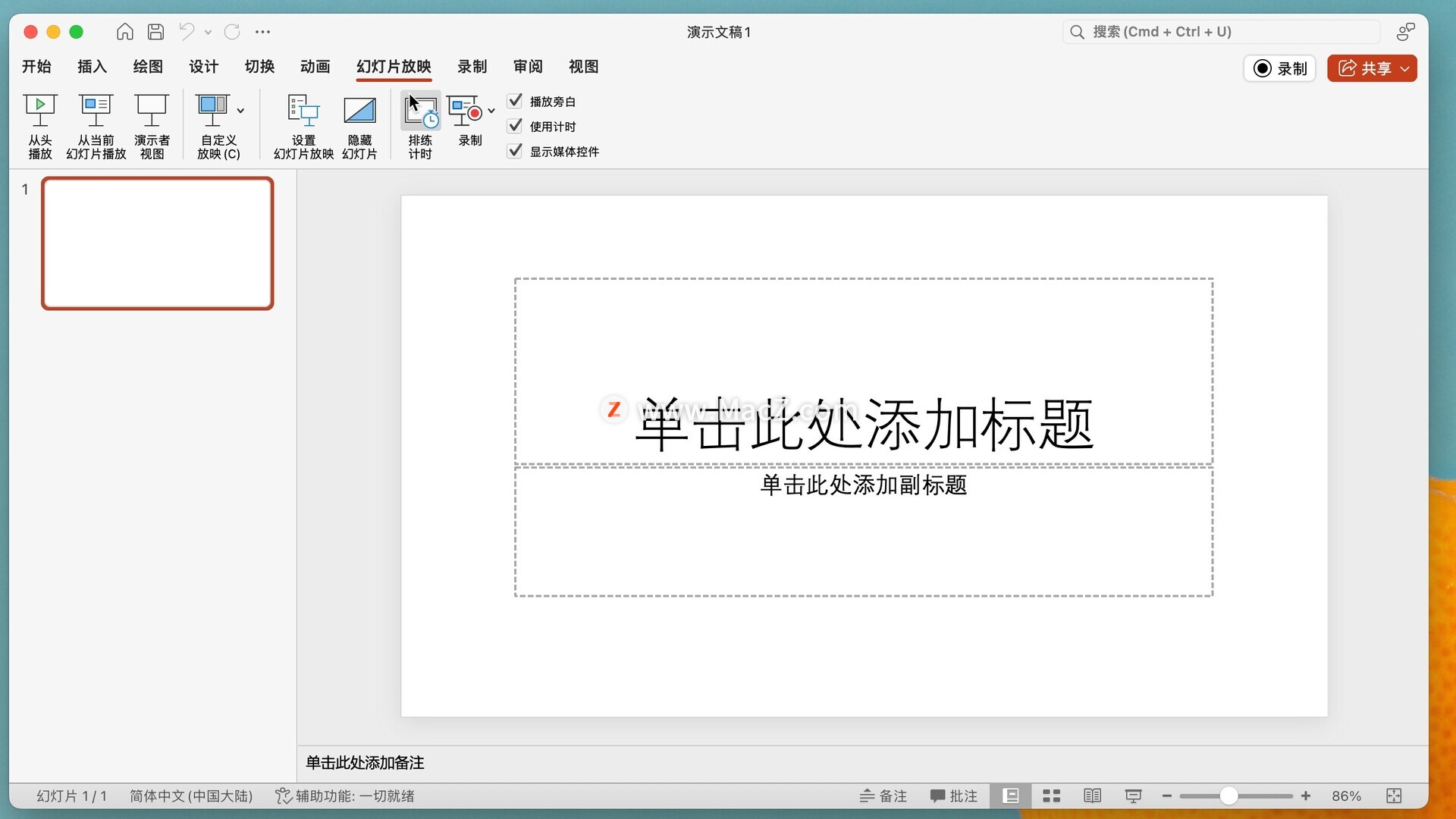Toggle Notes (备注) in status bar
Image resolution: width=1456 pixels, height=819 pixels.
pyautogui.click(x=883, y=795)
